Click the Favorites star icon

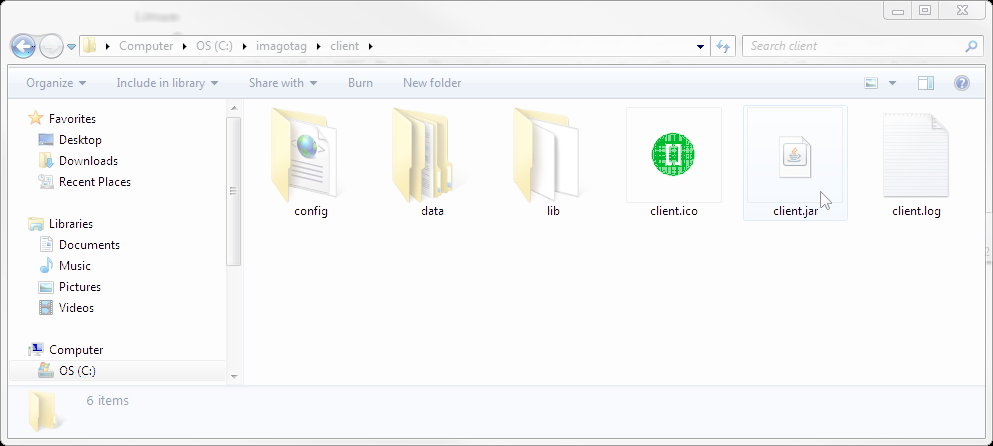pyautogui.click(x=35, y=118)
